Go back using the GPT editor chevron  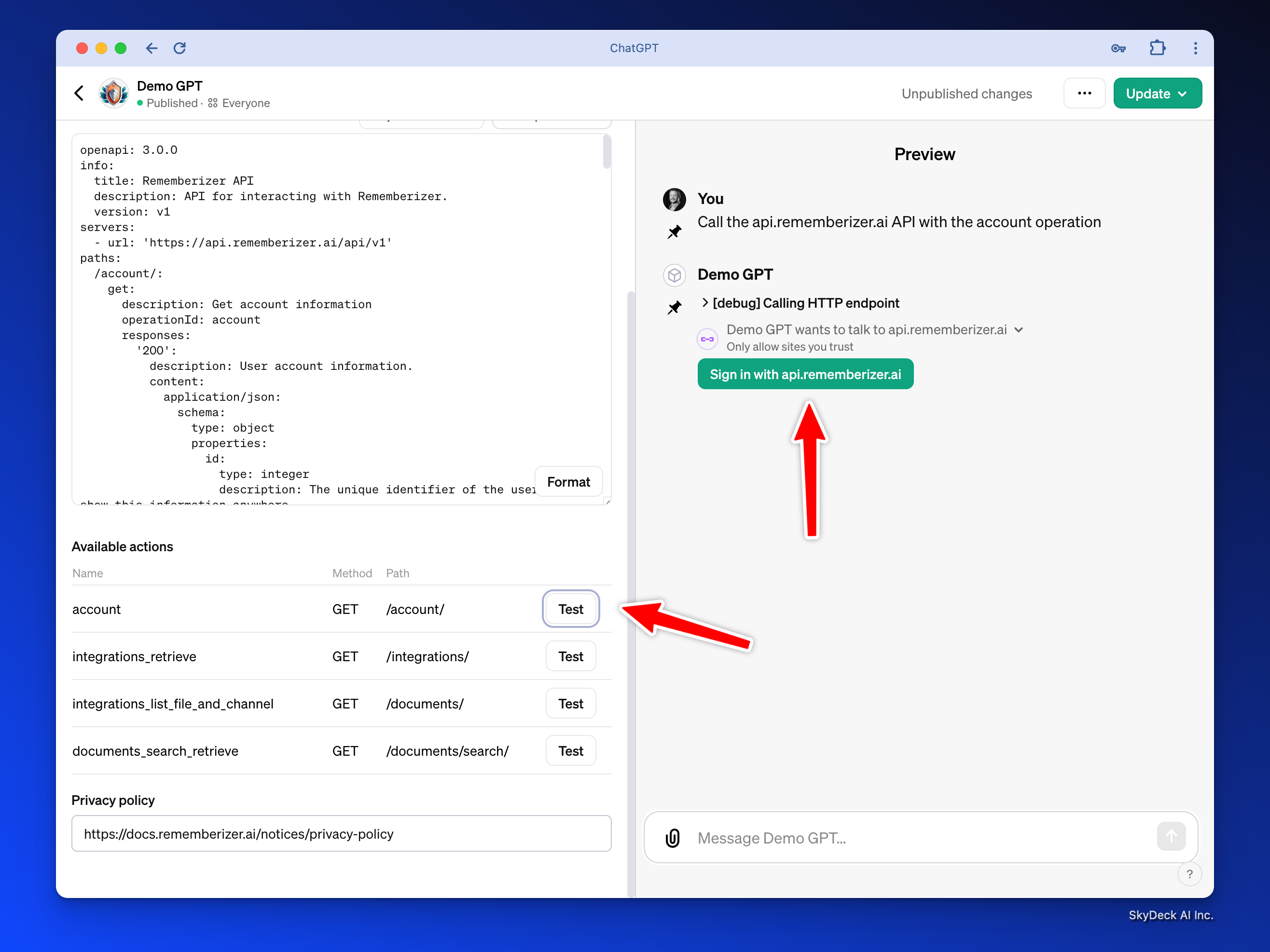[79, 93]
